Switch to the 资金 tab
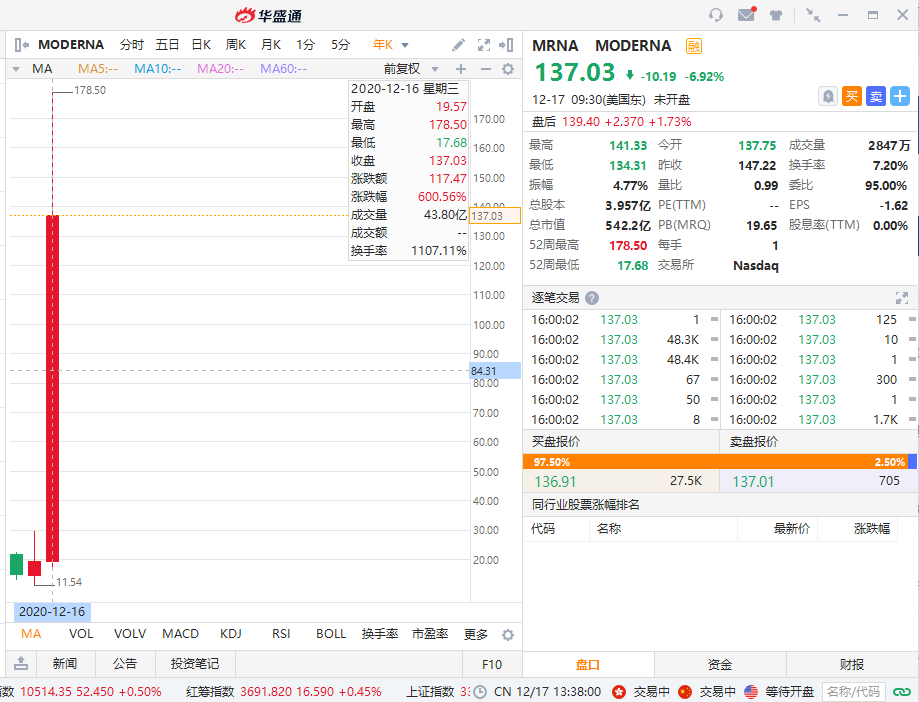Screen dimensions: 919x702 tap(720, 664)
